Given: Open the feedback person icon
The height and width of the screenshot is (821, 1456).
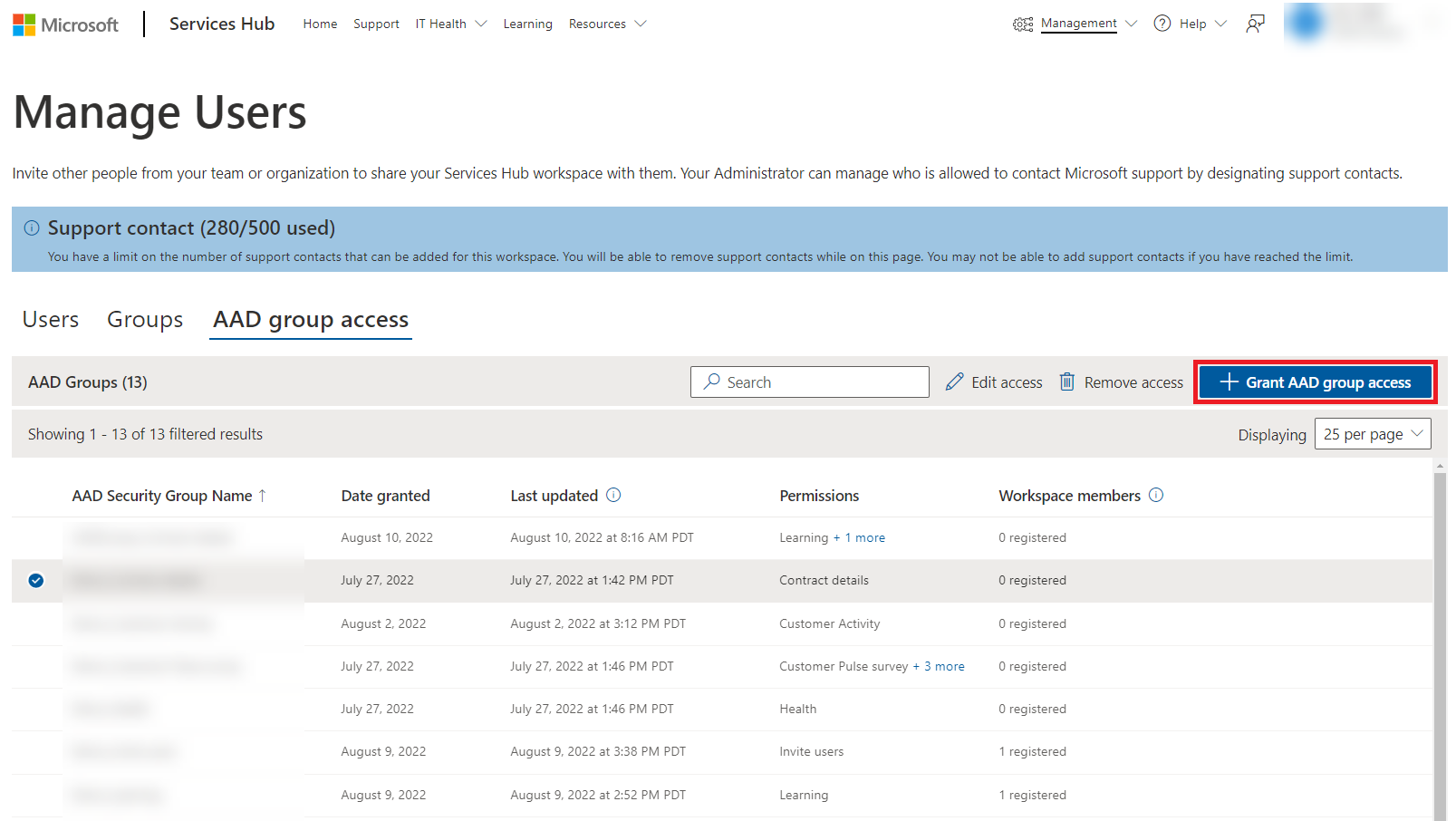Looking at the screenshot, I should (x=1255, y=24).
